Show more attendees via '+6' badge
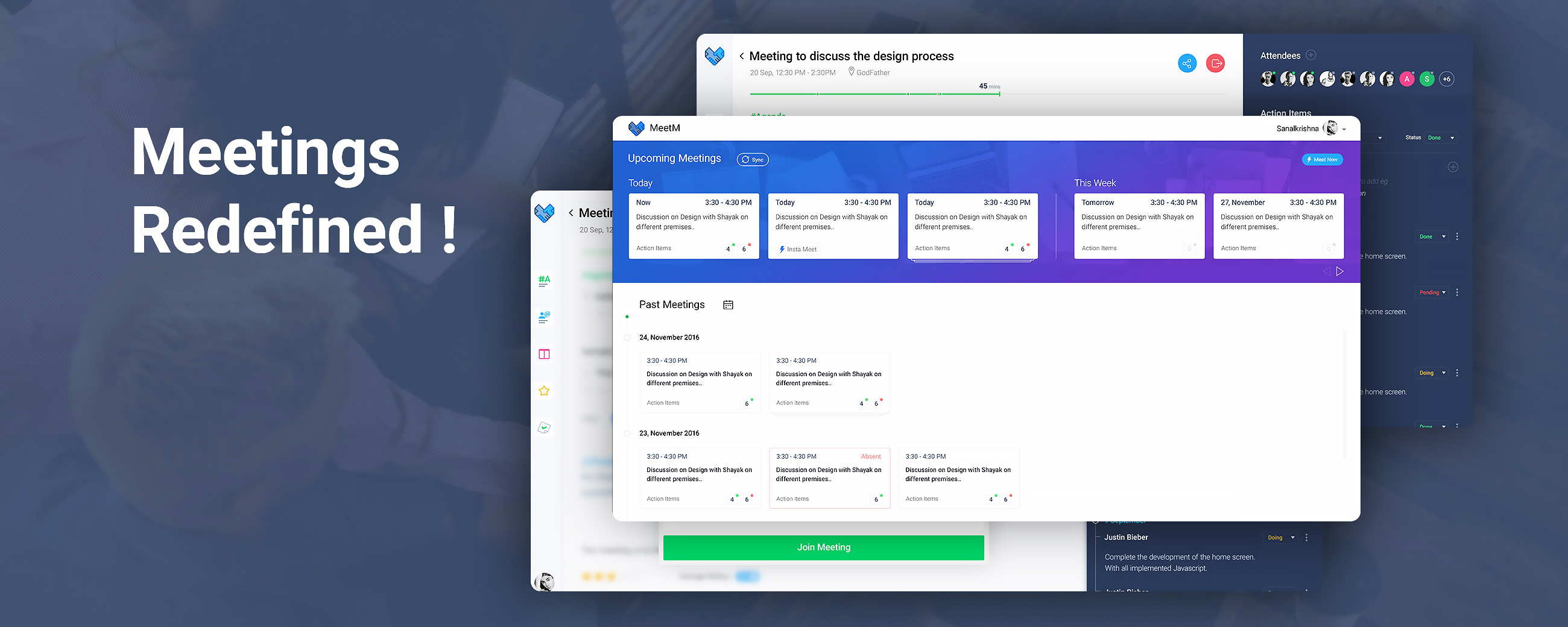This screenshot has width=1568, height=627. (x=1447, y=79)
